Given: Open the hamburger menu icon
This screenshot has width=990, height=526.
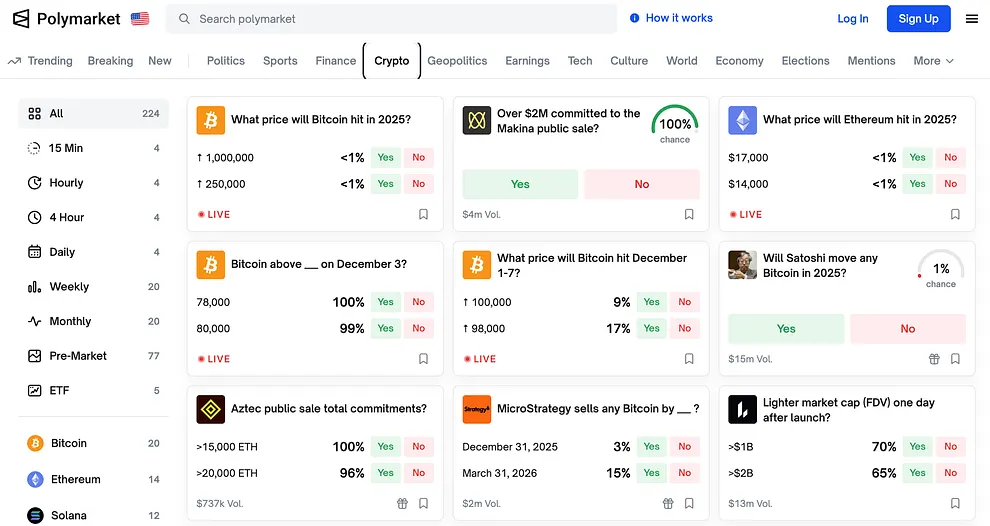Looking at the screenshot, I should [x=971, y=19].
